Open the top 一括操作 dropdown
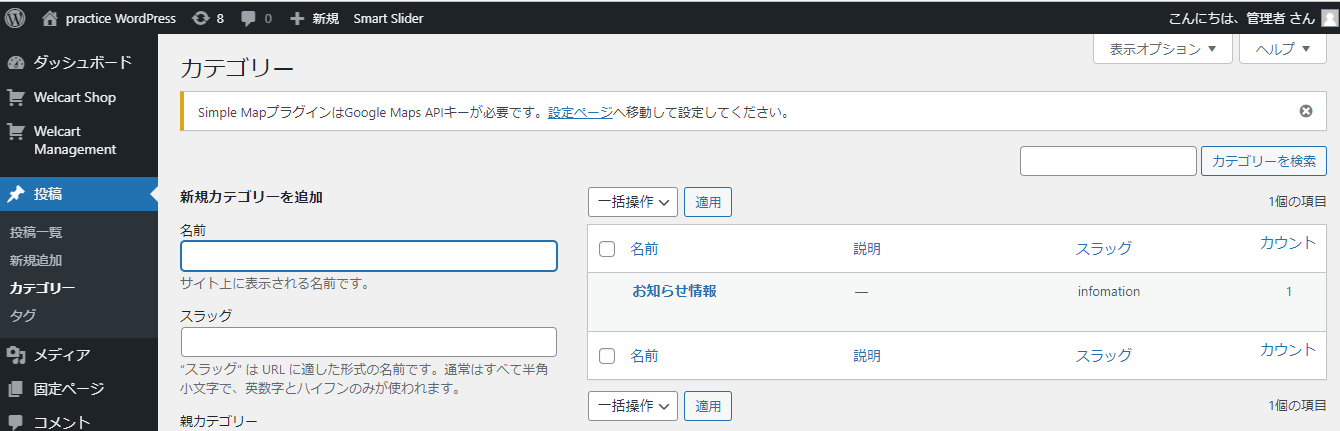Viewport: 1340px width, 431px height. (633, 202)
